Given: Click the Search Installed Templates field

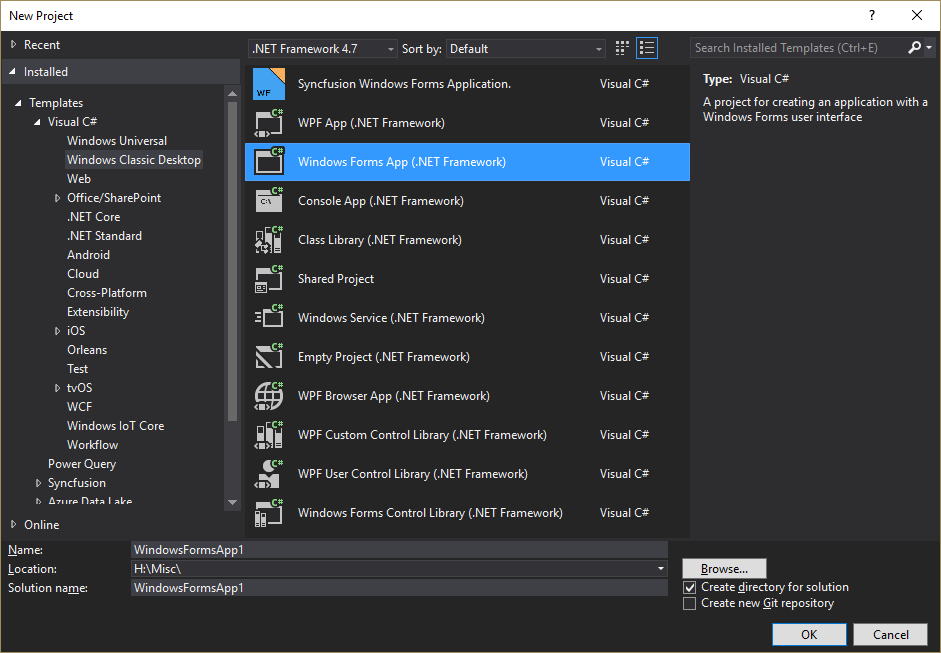Looking at the screenshot, I should (798, 47).
